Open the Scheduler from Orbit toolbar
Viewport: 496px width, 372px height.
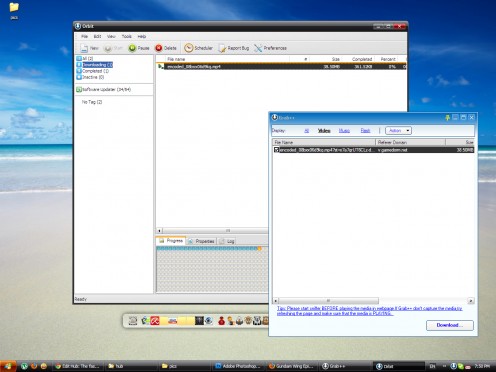click(198, 48)
